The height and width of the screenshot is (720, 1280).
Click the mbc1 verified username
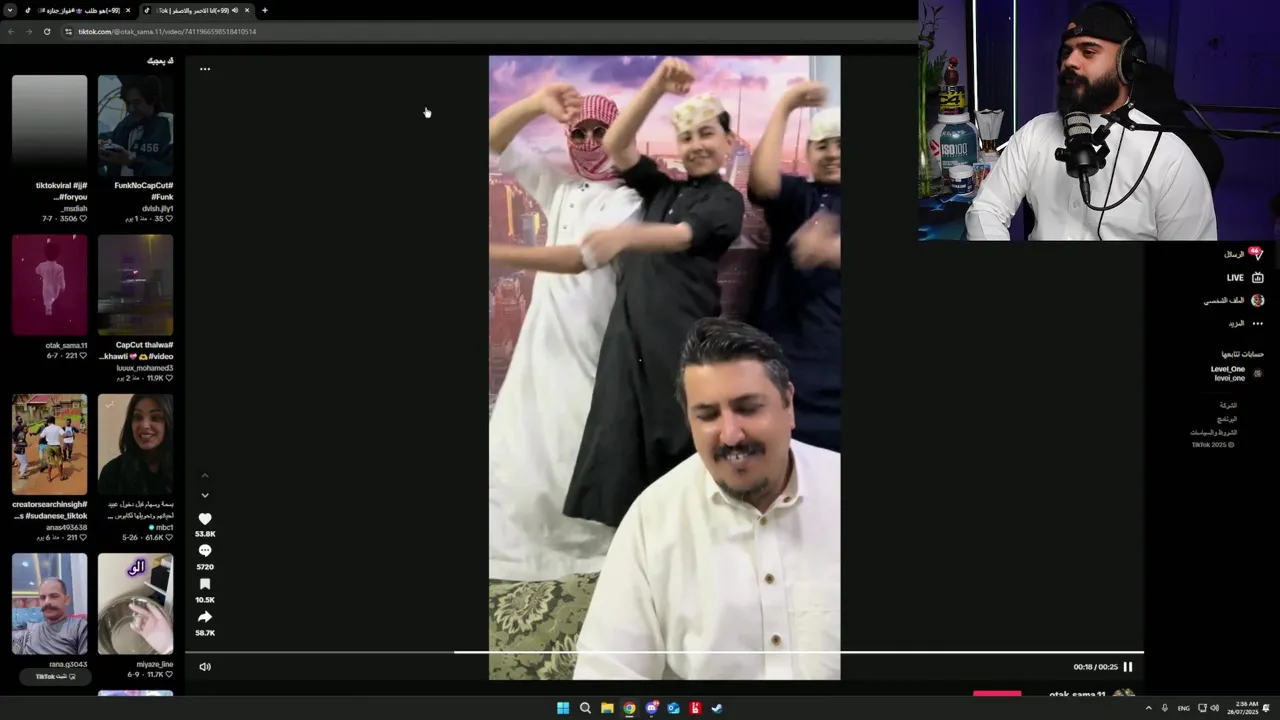(162, 527)
